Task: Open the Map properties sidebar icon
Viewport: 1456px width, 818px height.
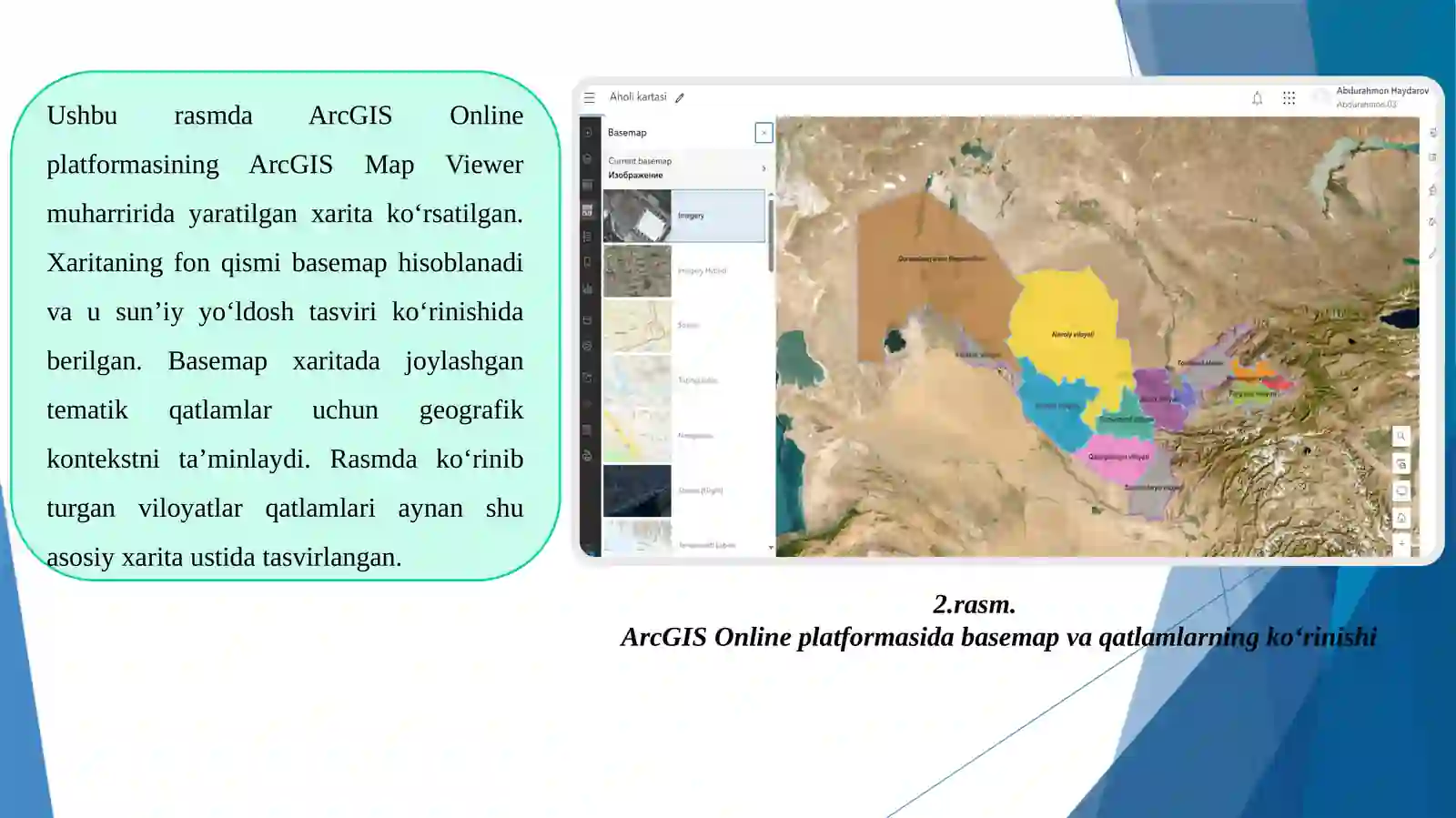Action: (588, 347)
